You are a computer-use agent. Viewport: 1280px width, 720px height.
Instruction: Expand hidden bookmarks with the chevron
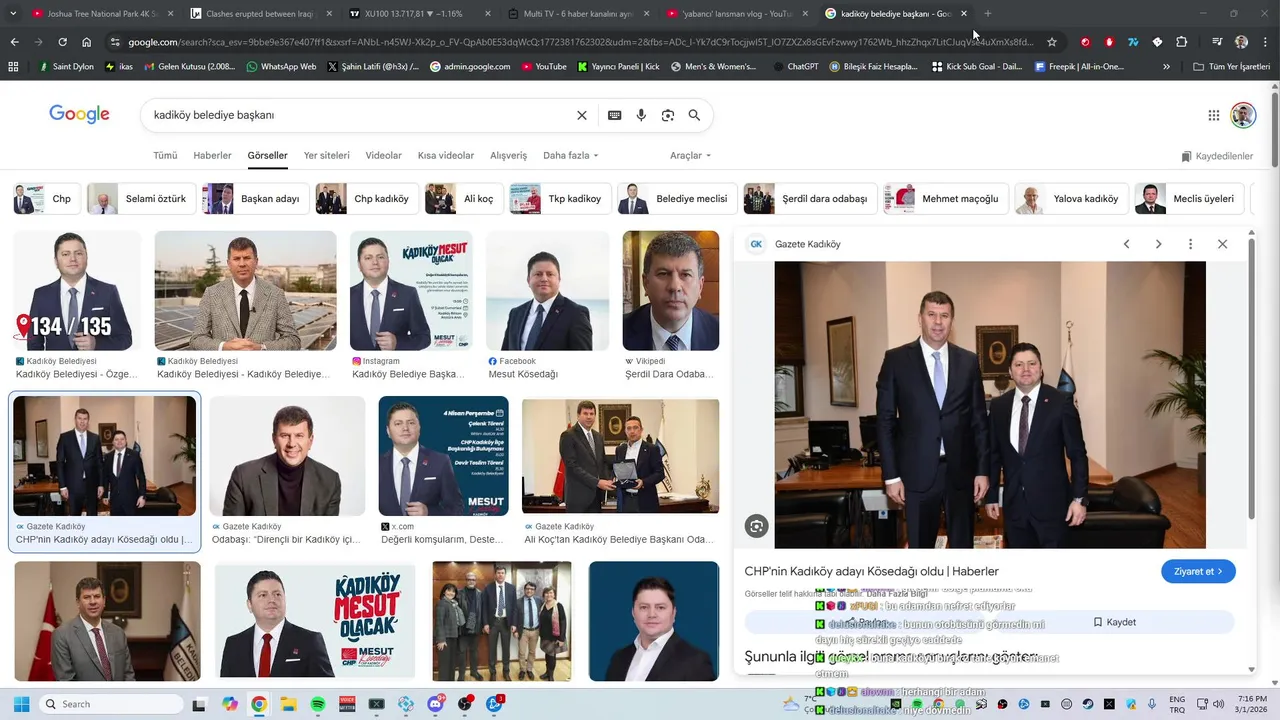1166,67
